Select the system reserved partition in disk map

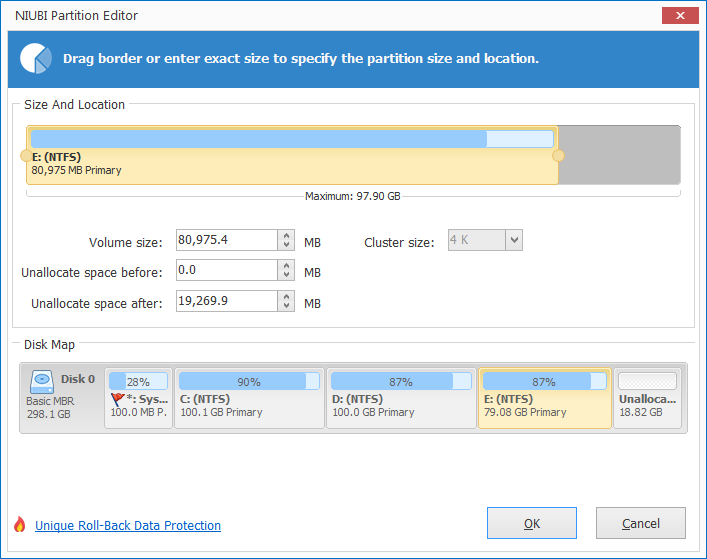(x=138, y=398)
